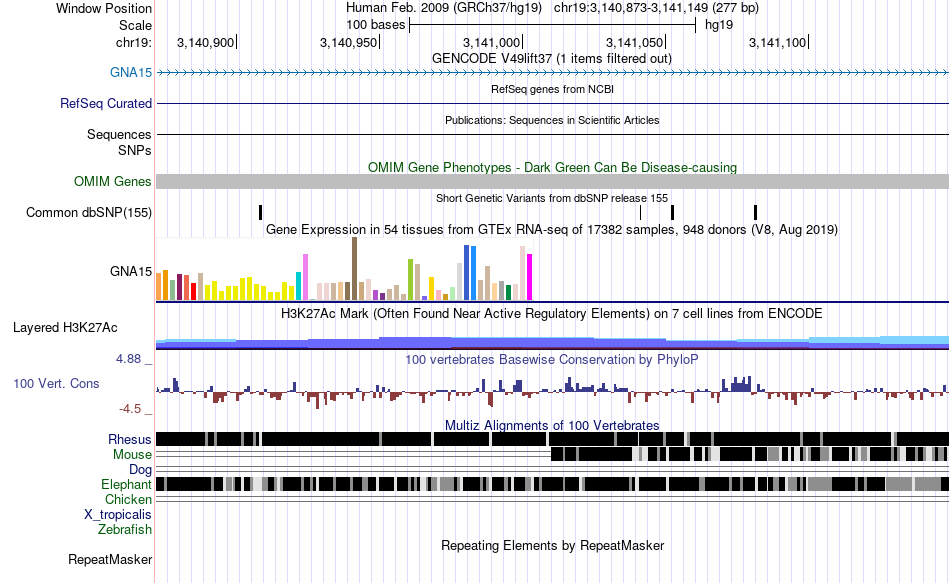Click the 'RefSeq genes from NCBI' title
The height and width of the screenshot is (583, 950).
point(552,90)
